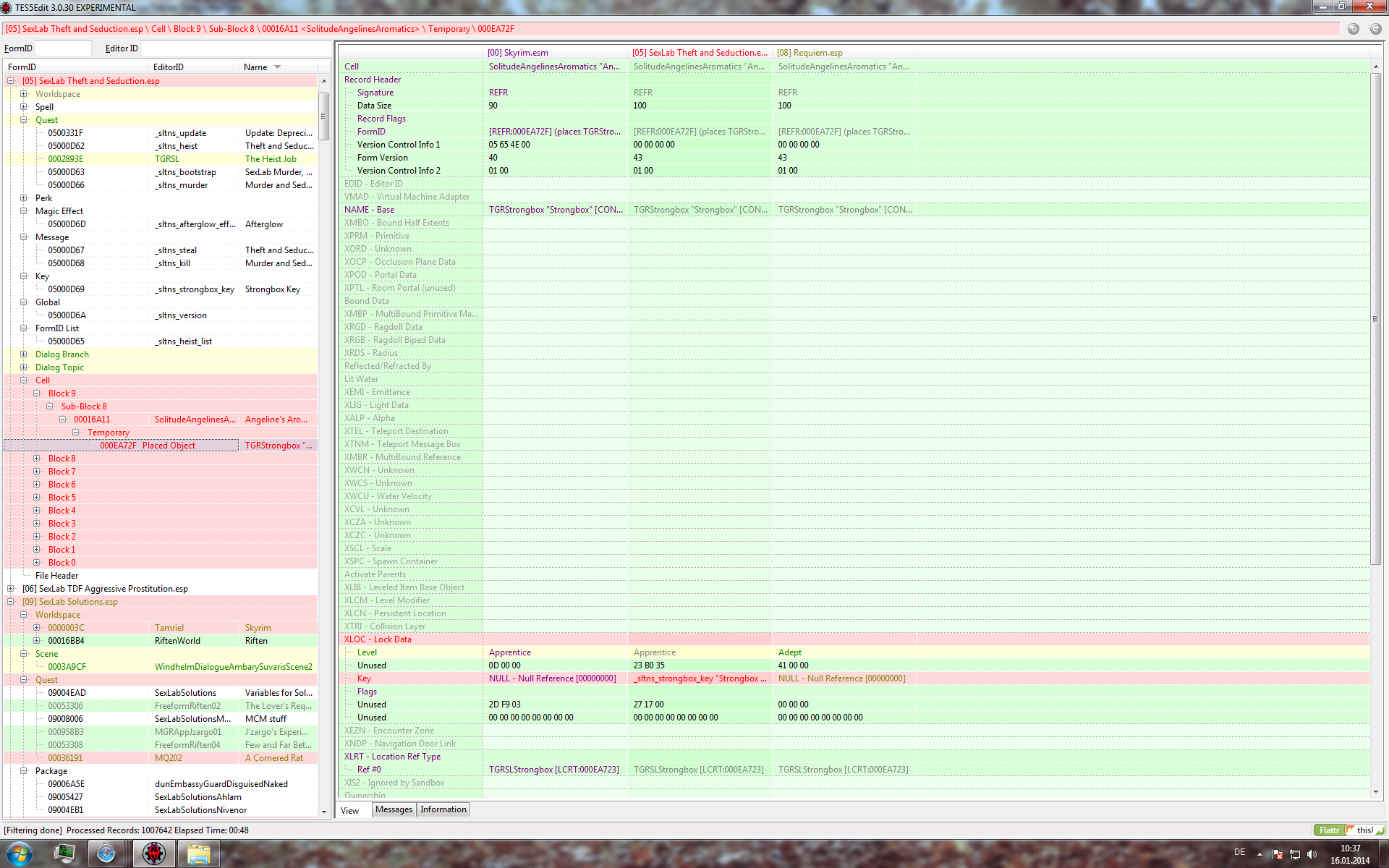Click the back navigation arrow button
1389x868 pixels.
click(x=1353, y=29)
